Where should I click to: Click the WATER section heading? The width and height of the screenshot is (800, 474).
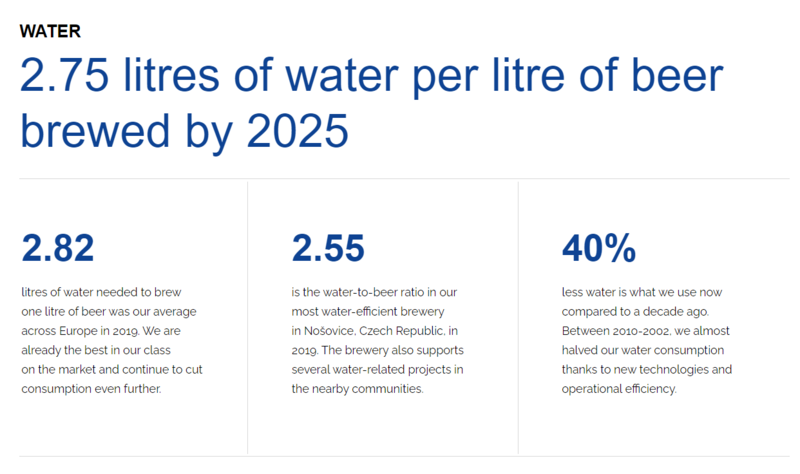click(x=50, y=31)
